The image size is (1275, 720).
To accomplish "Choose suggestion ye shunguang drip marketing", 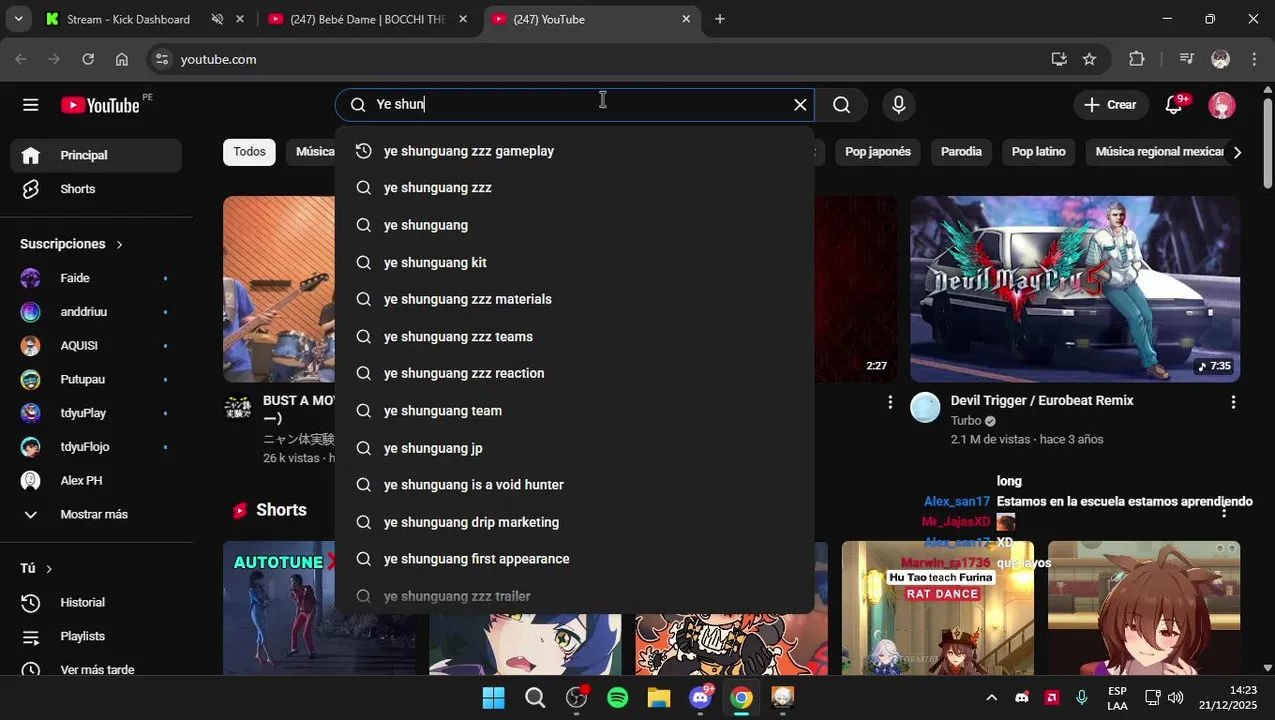I will pos(574,522).
